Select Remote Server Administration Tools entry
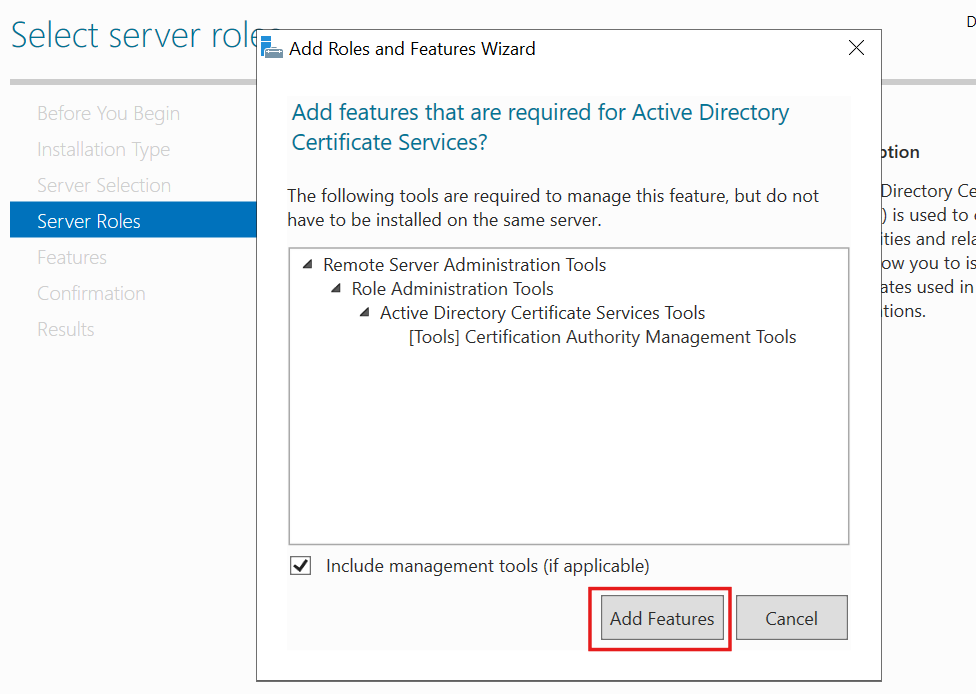The width and height of the screenshot is (976, 694). coord(464,264)
